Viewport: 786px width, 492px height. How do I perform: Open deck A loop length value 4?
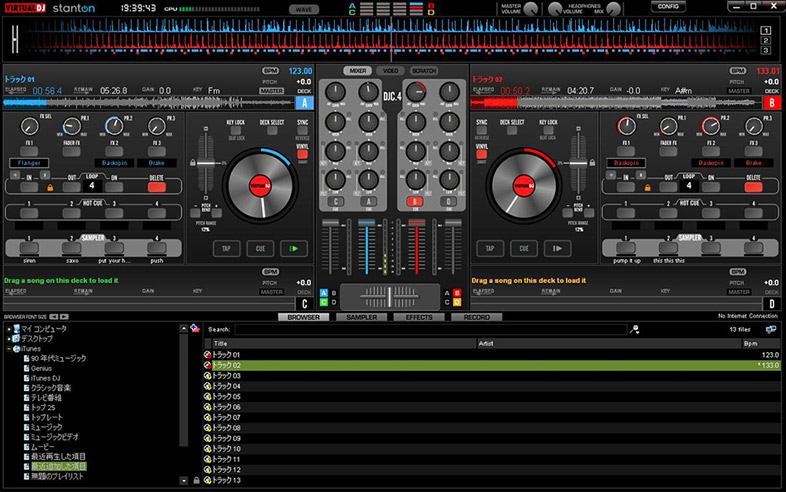pos(92,186)
